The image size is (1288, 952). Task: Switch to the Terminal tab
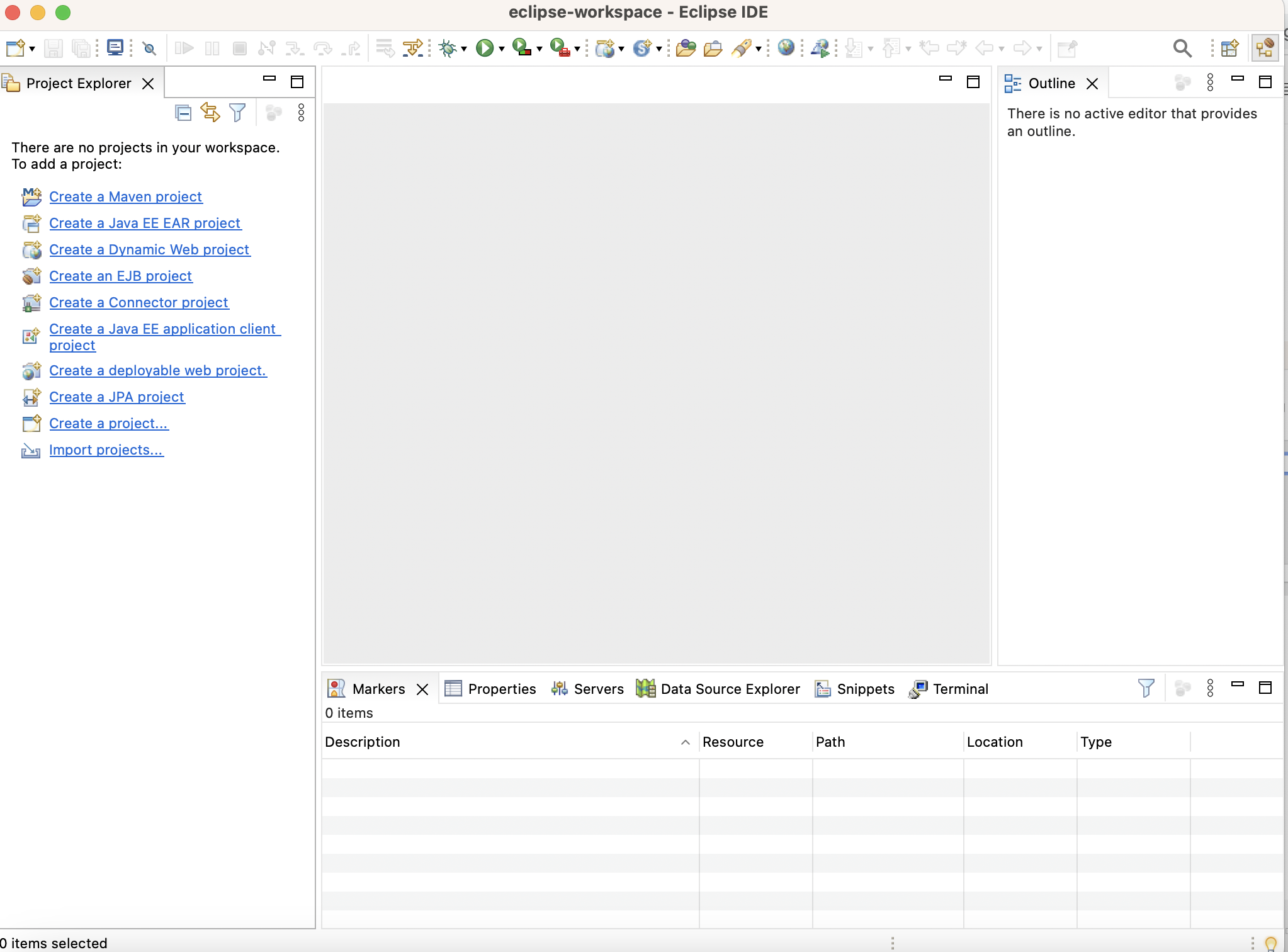coord(949,689)
